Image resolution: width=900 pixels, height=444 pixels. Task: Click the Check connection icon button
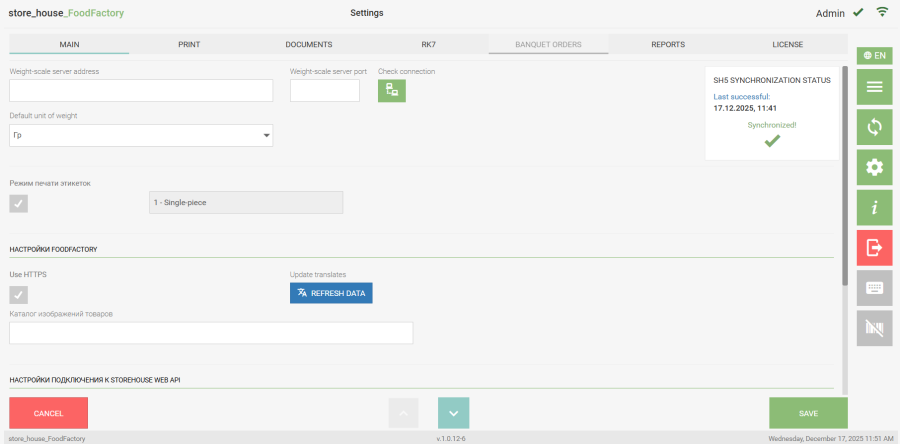tap(391, 91)
